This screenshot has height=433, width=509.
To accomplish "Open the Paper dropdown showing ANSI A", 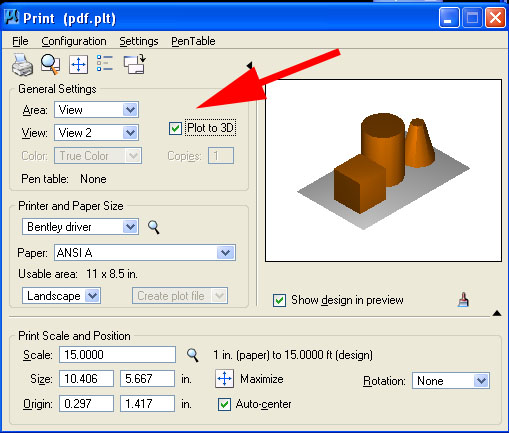I will (145, 253).
